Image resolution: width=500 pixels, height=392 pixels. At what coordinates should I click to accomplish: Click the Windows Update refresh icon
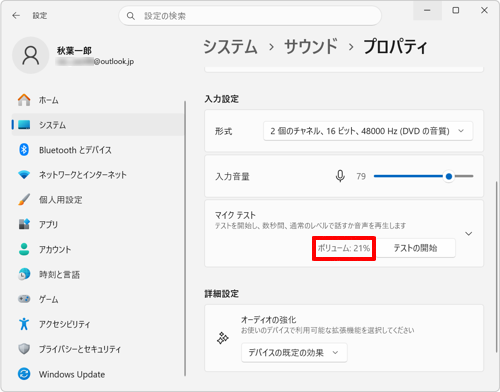pos(24,374)
